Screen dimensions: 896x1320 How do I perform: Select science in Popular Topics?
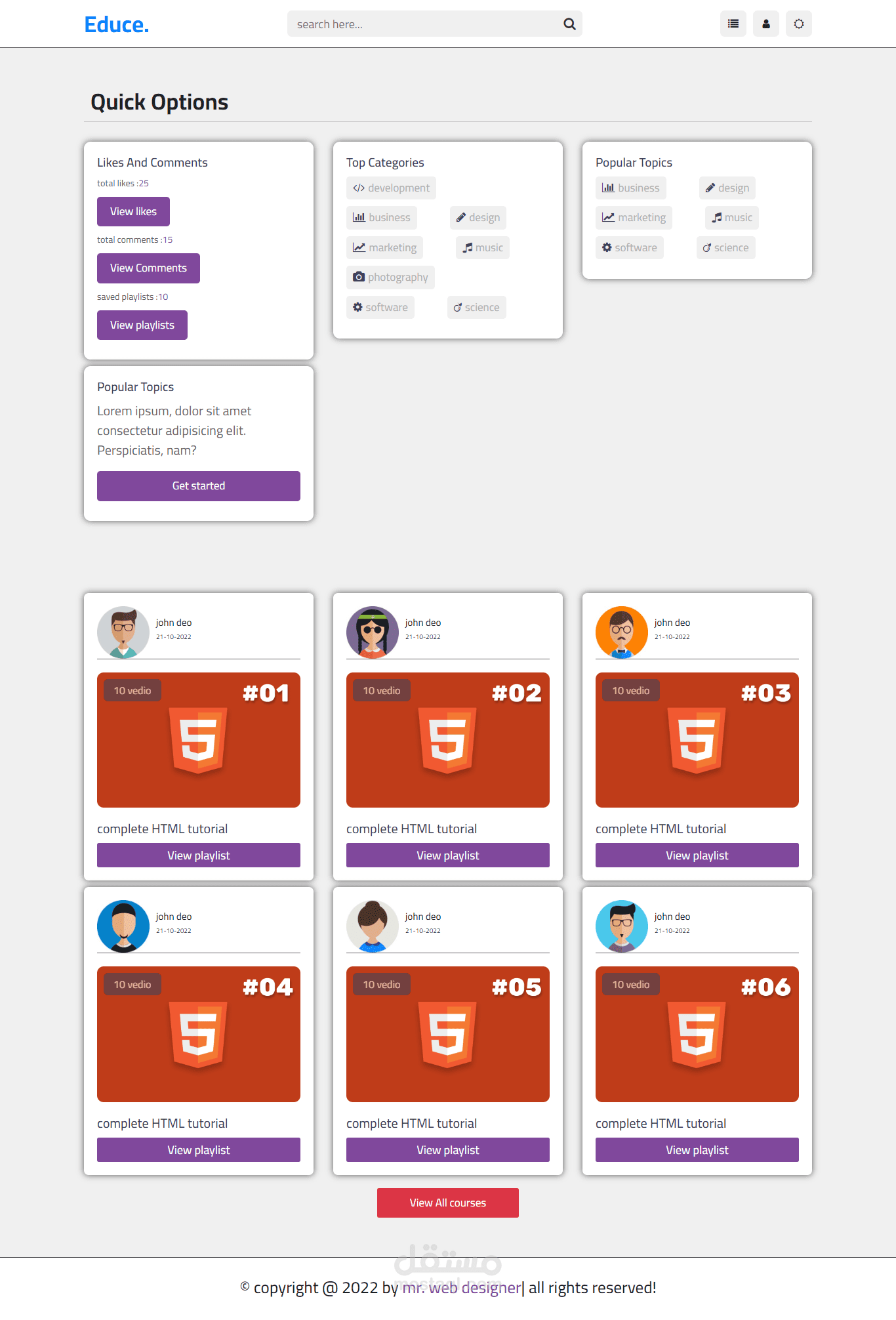point(726,247)
